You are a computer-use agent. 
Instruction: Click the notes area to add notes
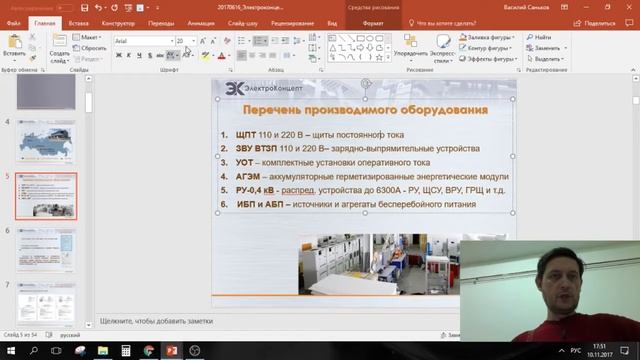pos(278,321)
